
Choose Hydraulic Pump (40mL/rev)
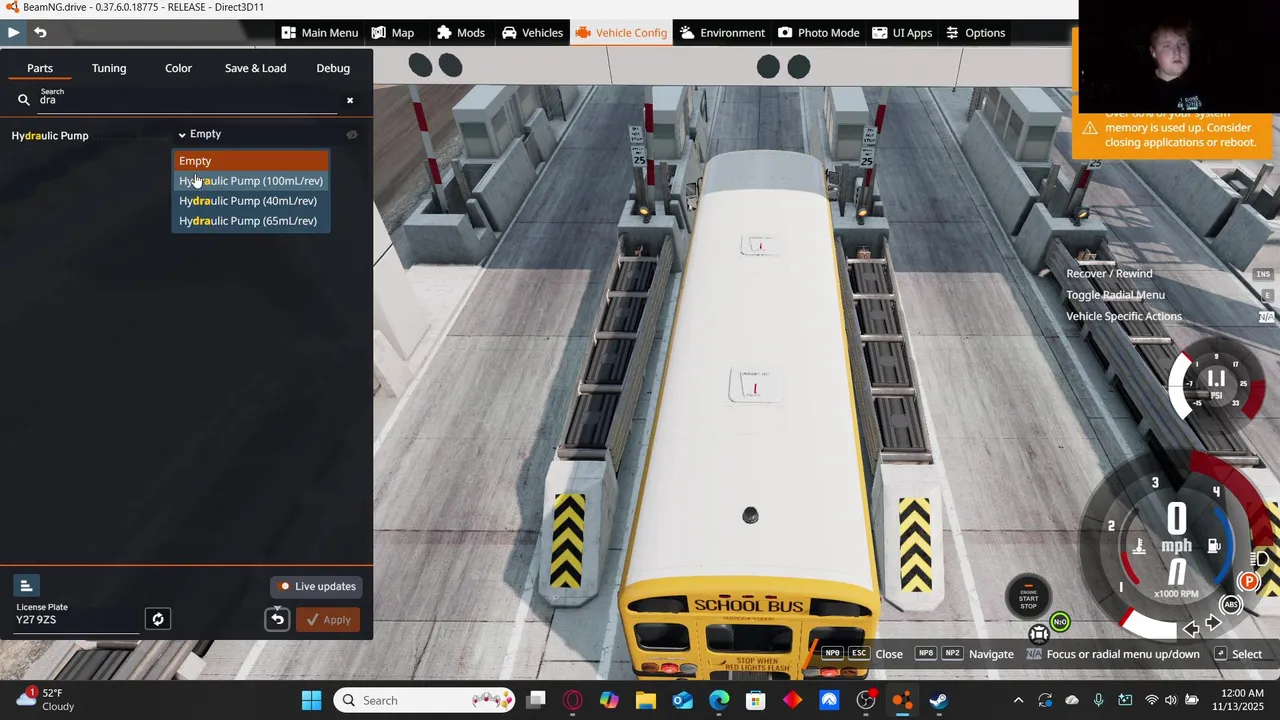click(251, 201)
